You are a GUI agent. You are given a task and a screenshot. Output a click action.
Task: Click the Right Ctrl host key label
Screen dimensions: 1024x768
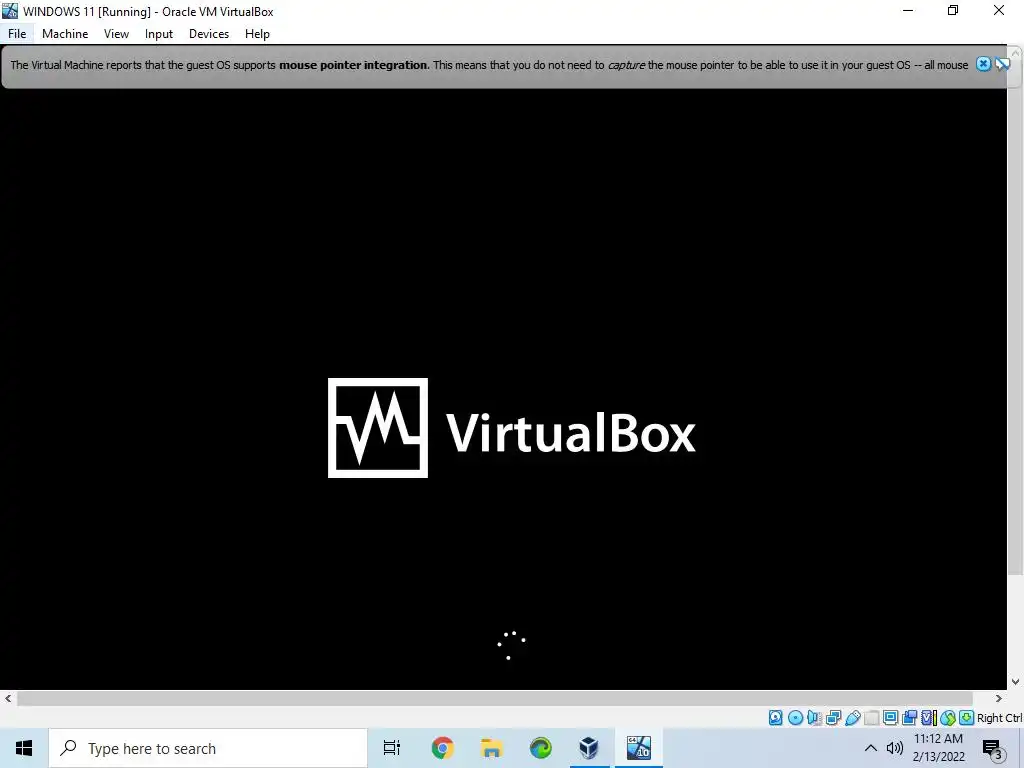(1000, 718)
